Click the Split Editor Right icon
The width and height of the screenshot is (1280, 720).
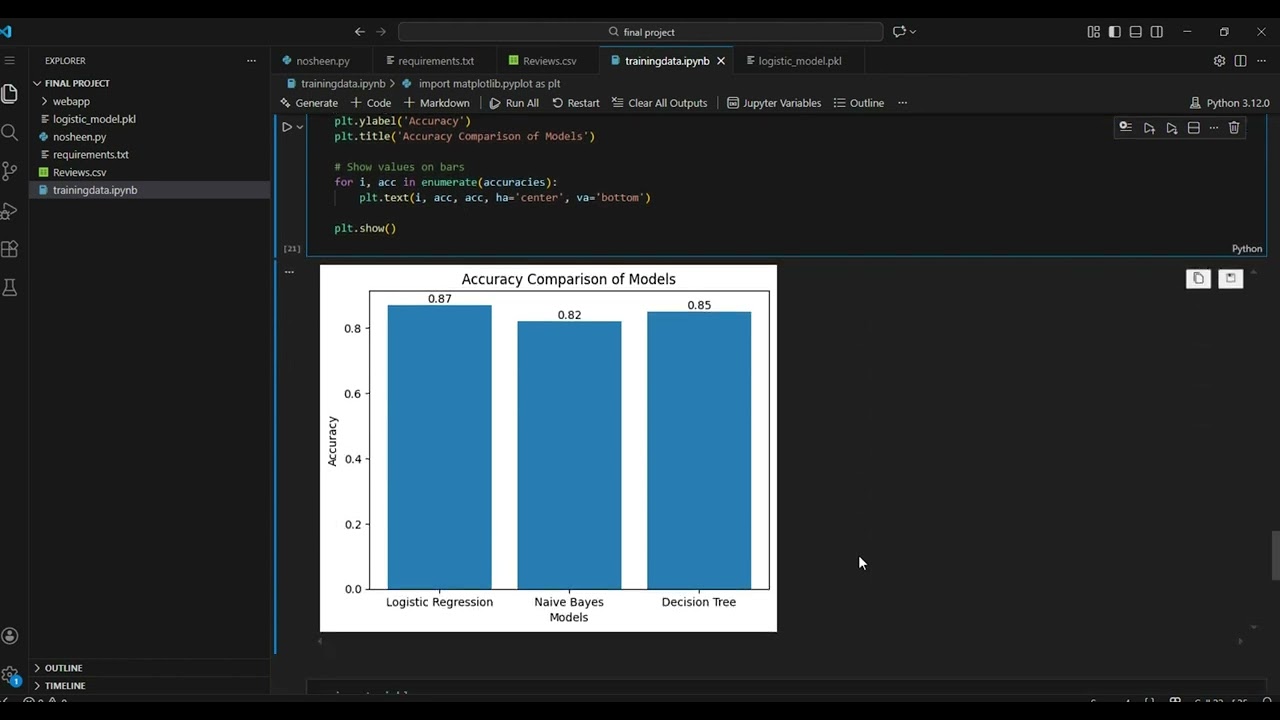(1240, 61)
